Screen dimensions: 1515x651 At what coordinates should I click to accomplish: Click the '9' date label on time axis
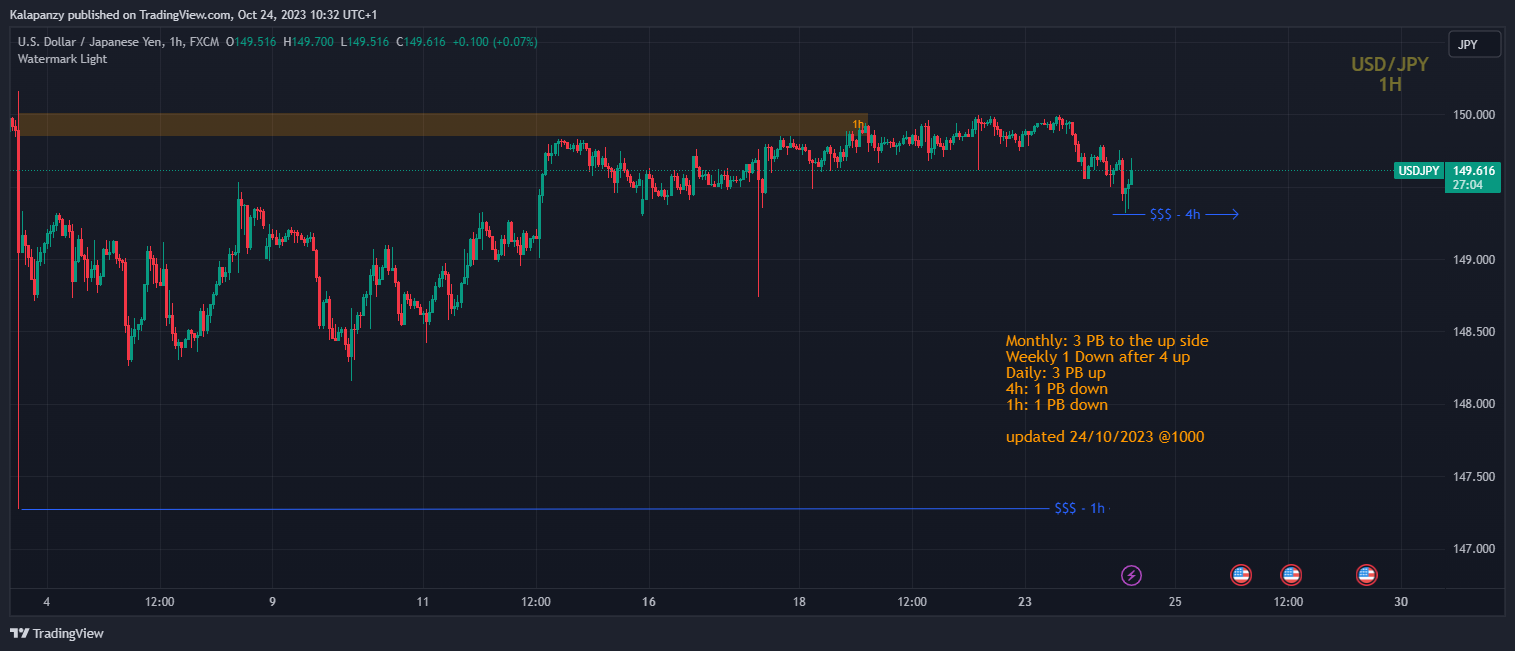(x=272, y=602)
